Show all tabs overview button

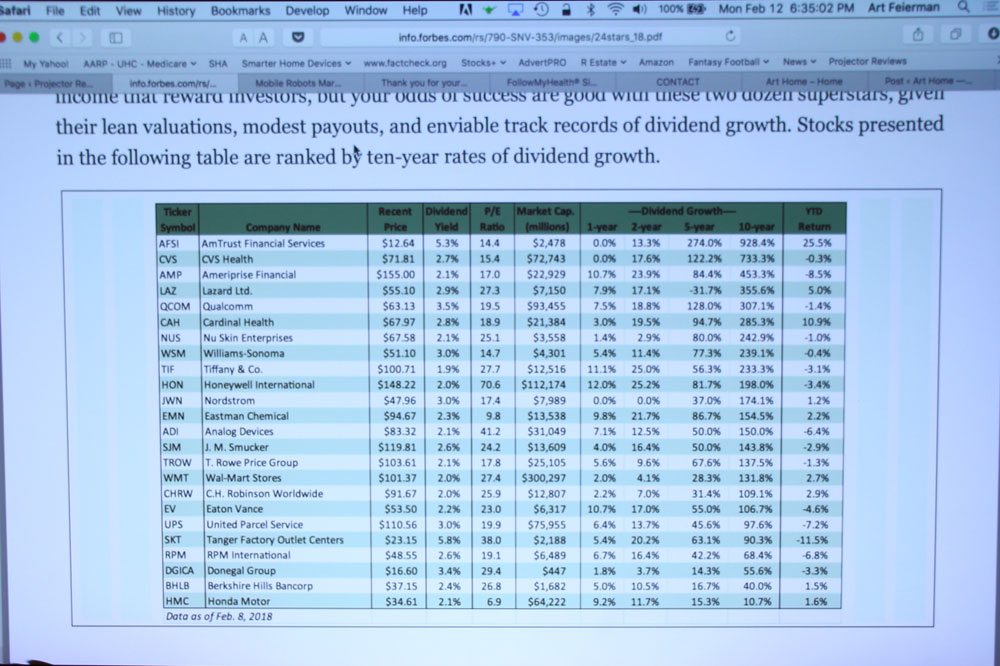[x=955, y=34]
